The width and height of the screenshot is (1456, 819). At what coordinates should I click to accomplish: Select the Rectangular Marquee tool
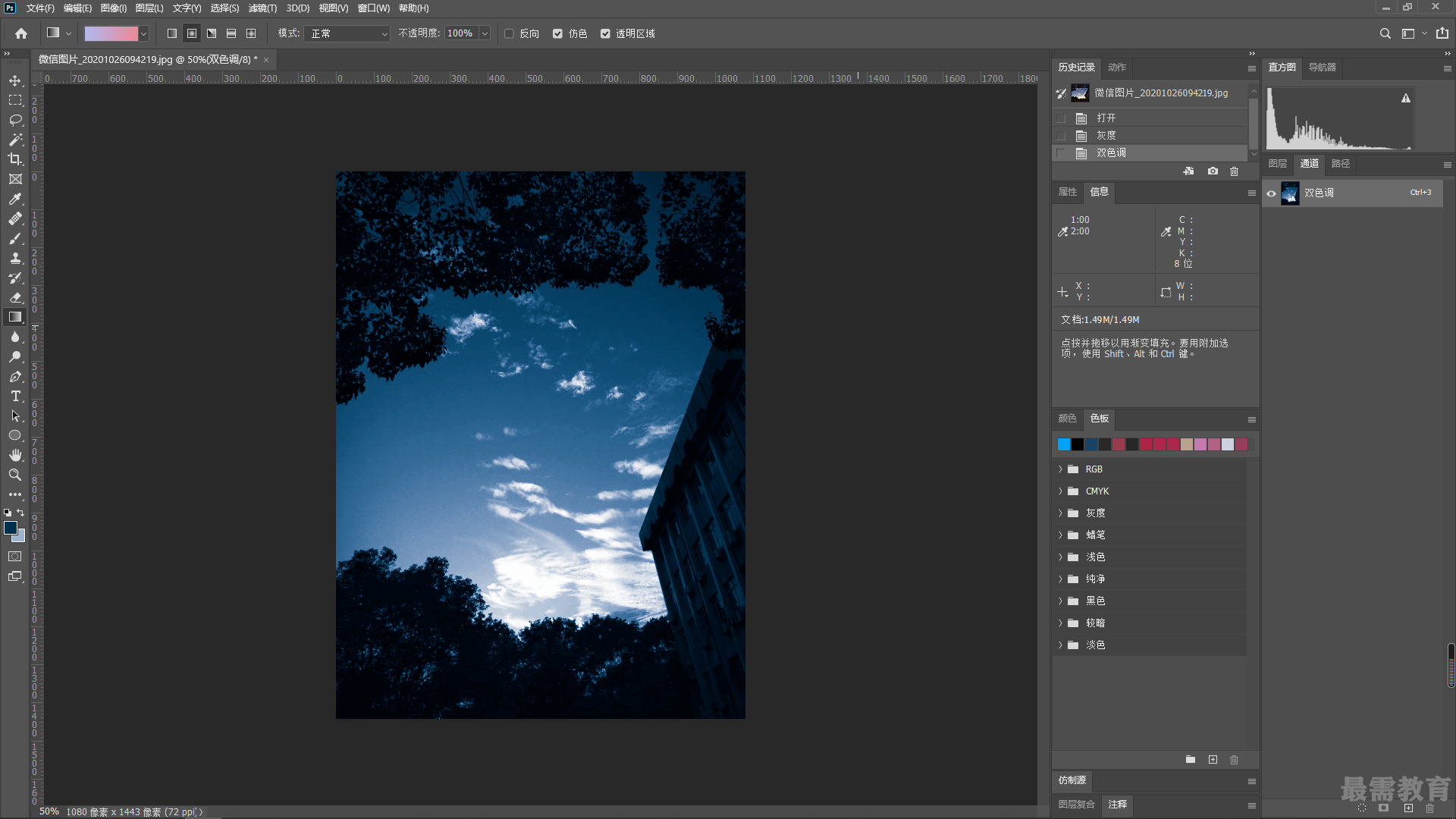(15, 100)
